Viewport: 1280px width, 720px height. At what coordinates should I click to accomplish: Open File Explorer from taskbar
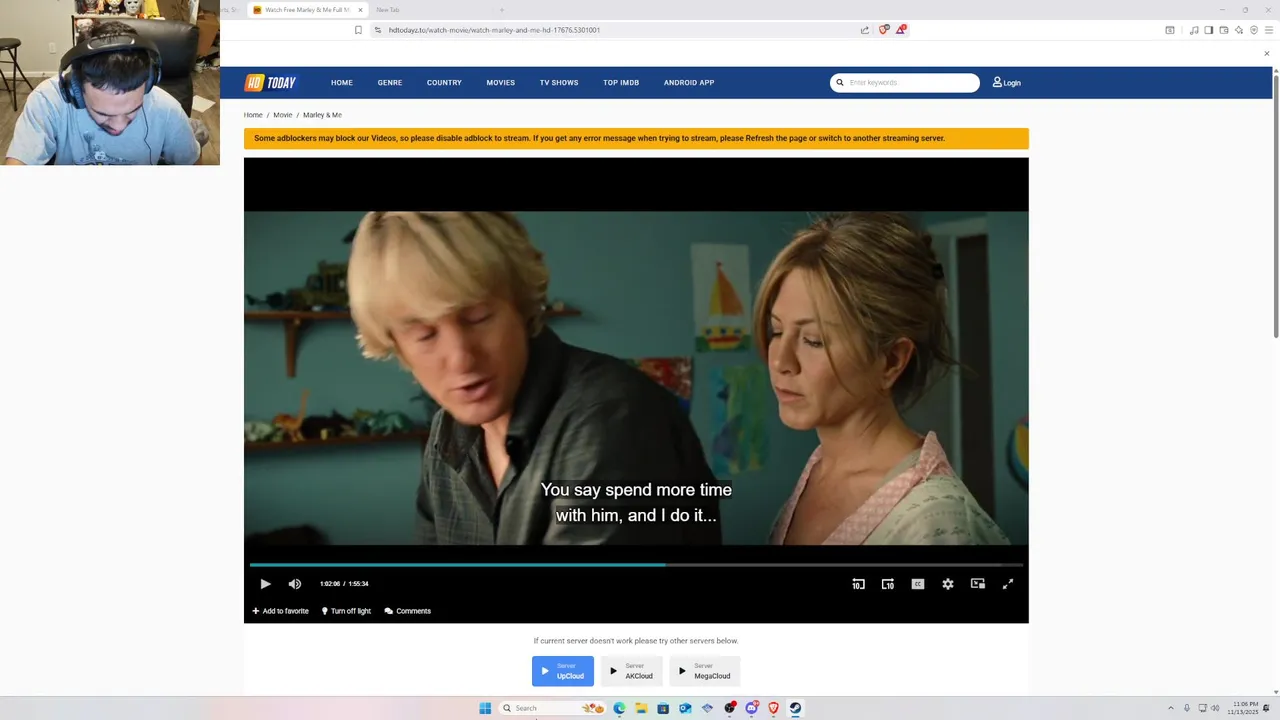click(641, 708)
